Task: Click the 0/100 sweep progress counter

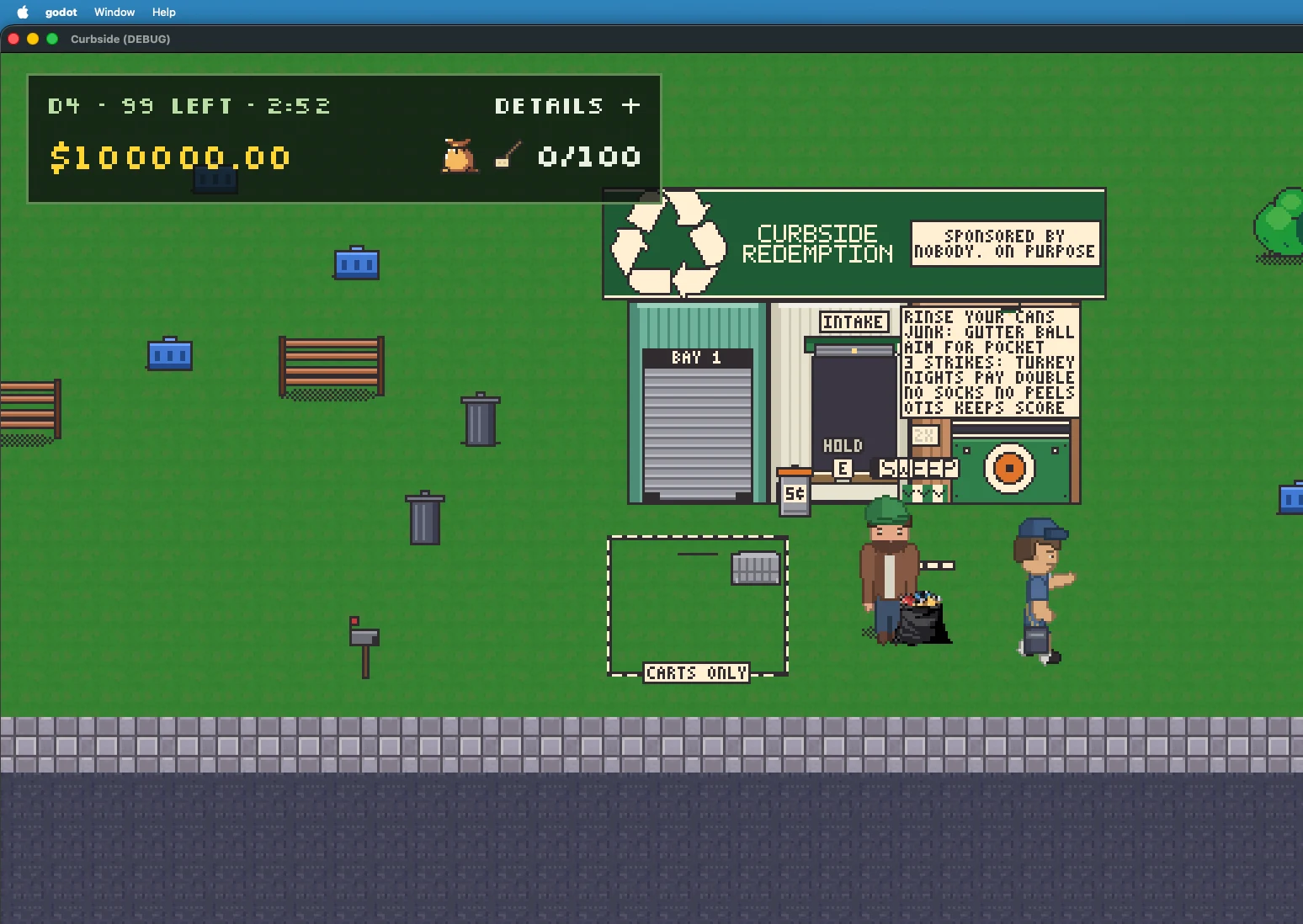Action: click(x=589, y=157)
